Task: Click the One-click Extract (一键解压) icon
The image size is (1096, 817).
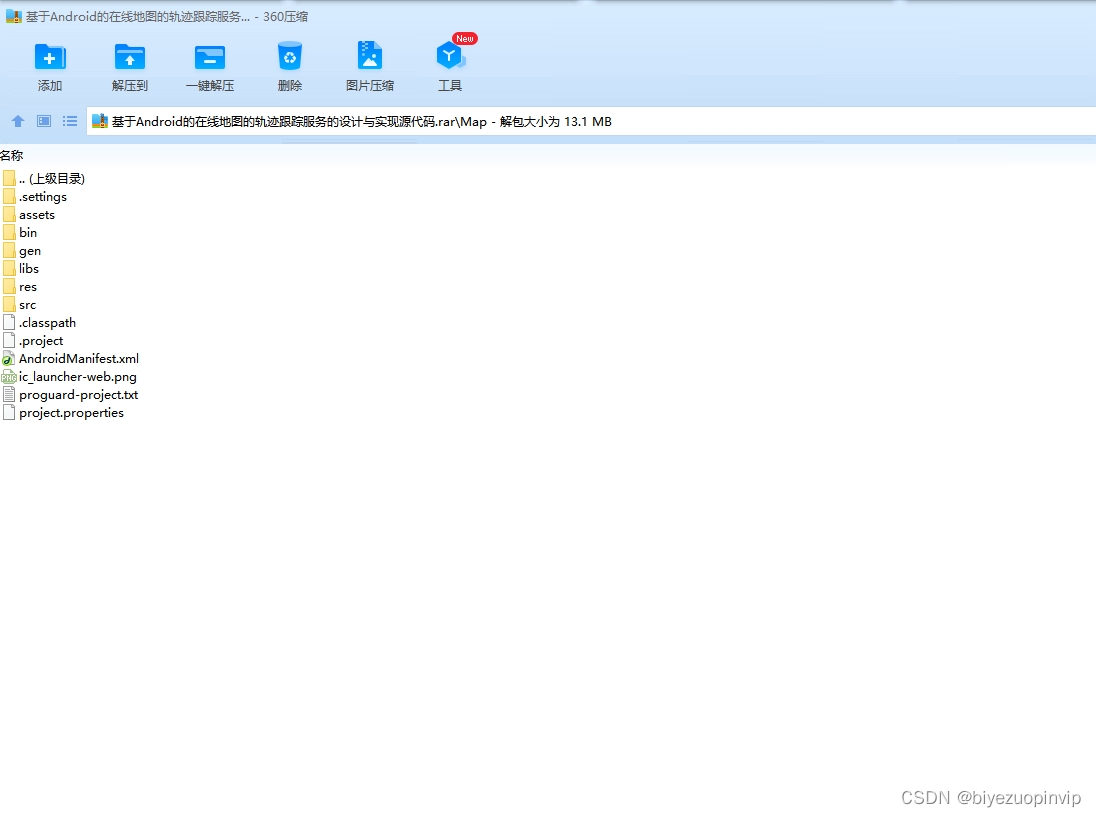Action: [210, 57]
